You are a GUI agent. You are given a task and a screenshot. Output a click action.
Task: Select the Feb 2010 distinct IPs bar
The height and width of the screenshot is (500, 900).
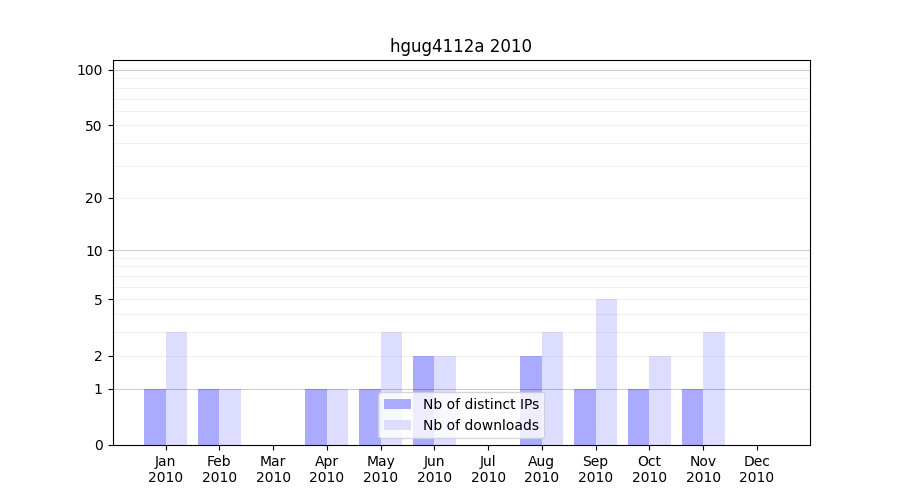209,417
